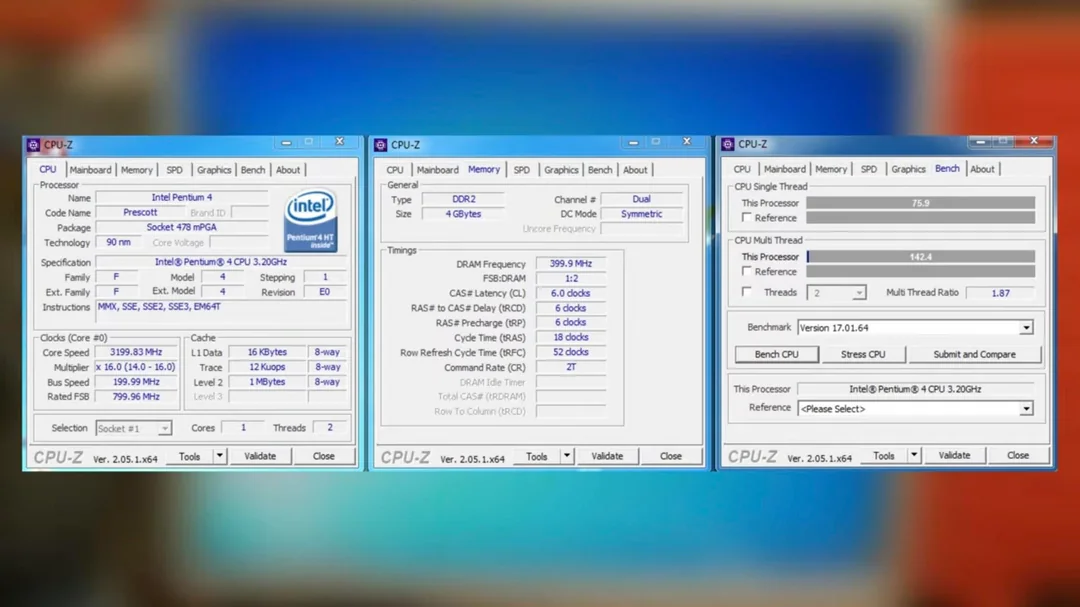
Task: Click the CPU-Z app icon in Bench window title bar
Action: point(727,144)
